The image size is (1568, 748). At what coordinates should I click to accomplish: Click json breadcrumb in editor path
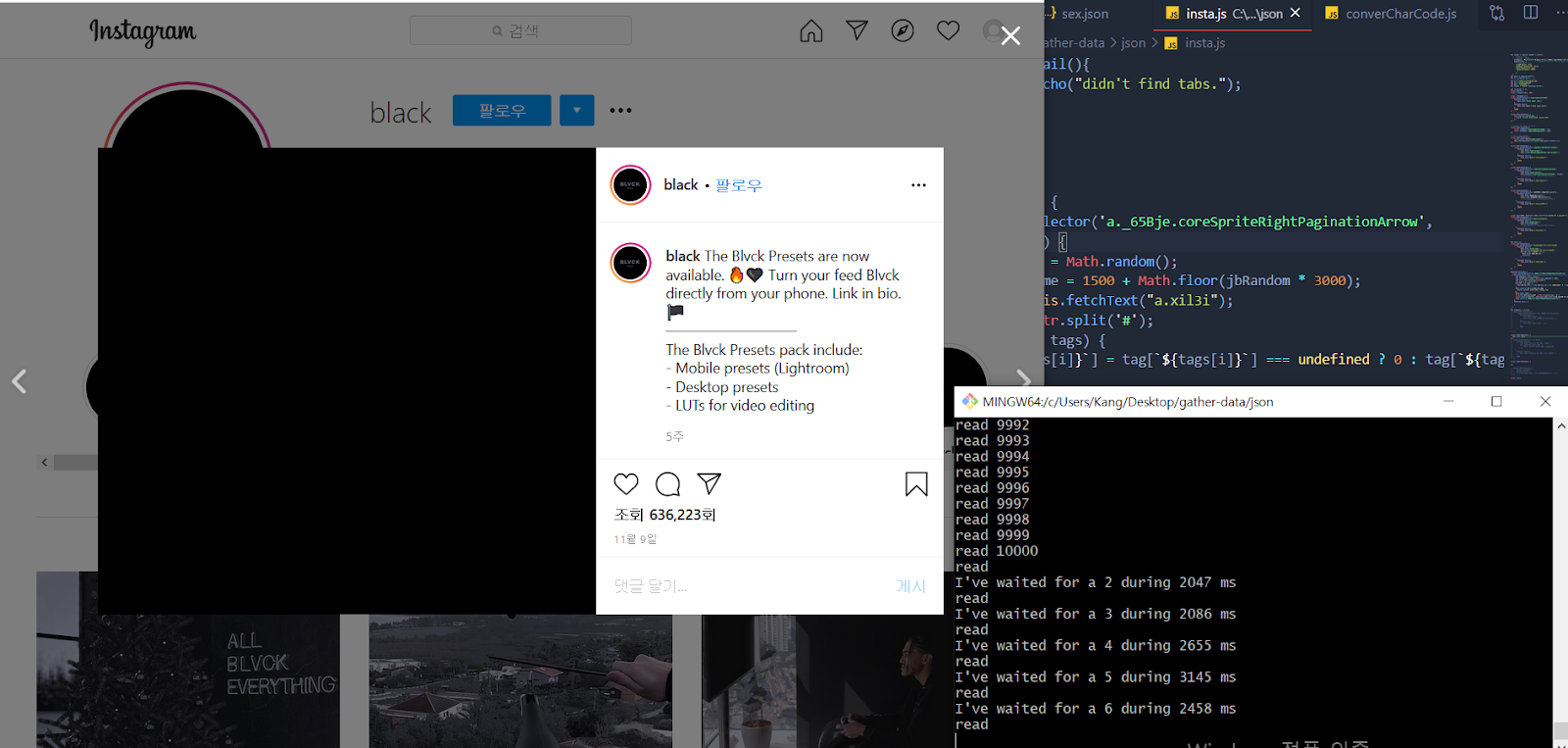tap(1133, 43)
